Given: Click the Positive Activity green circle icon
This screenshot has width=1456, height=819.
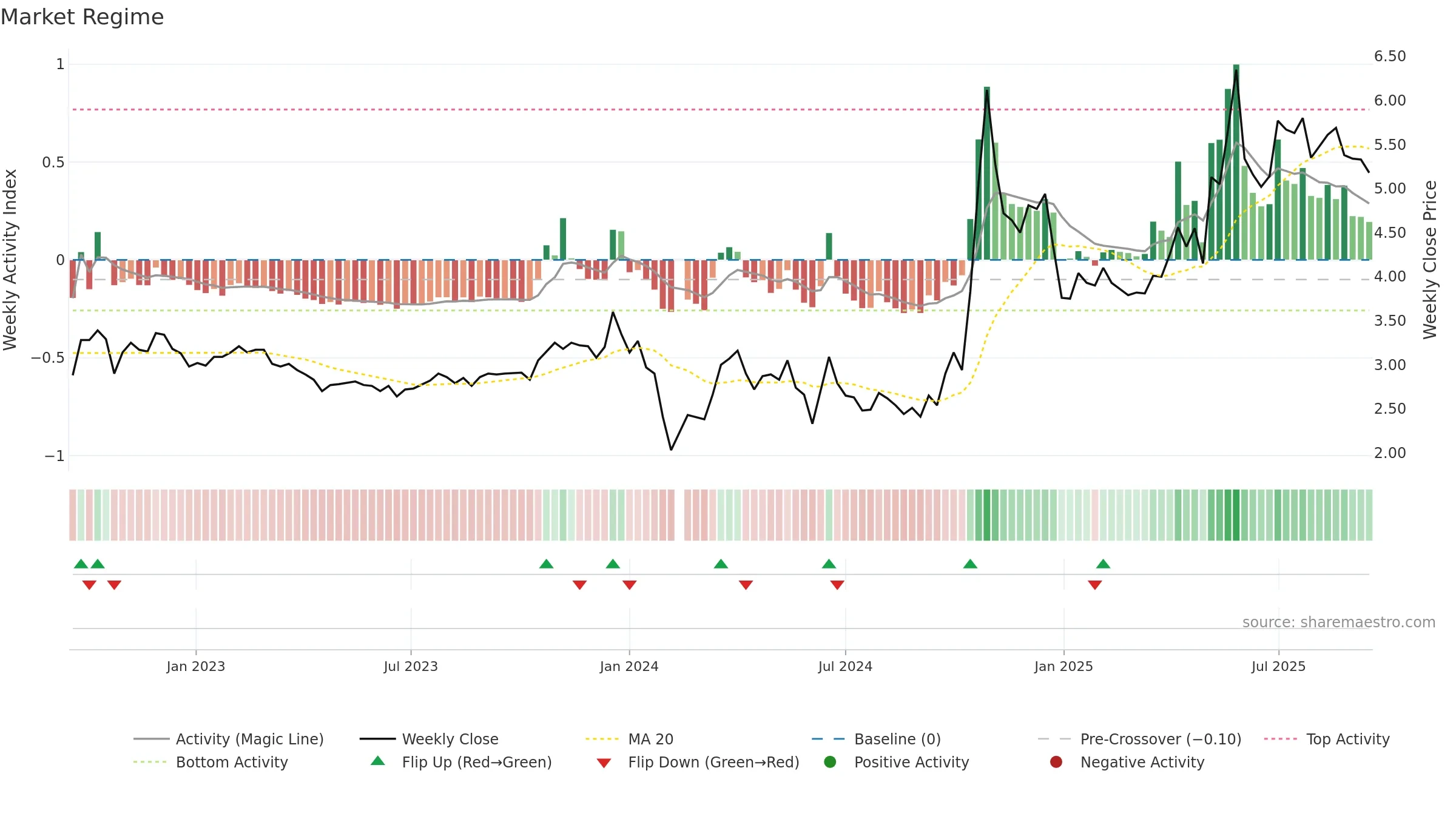Looking at the screenshot, I should (x=830, y=762).
